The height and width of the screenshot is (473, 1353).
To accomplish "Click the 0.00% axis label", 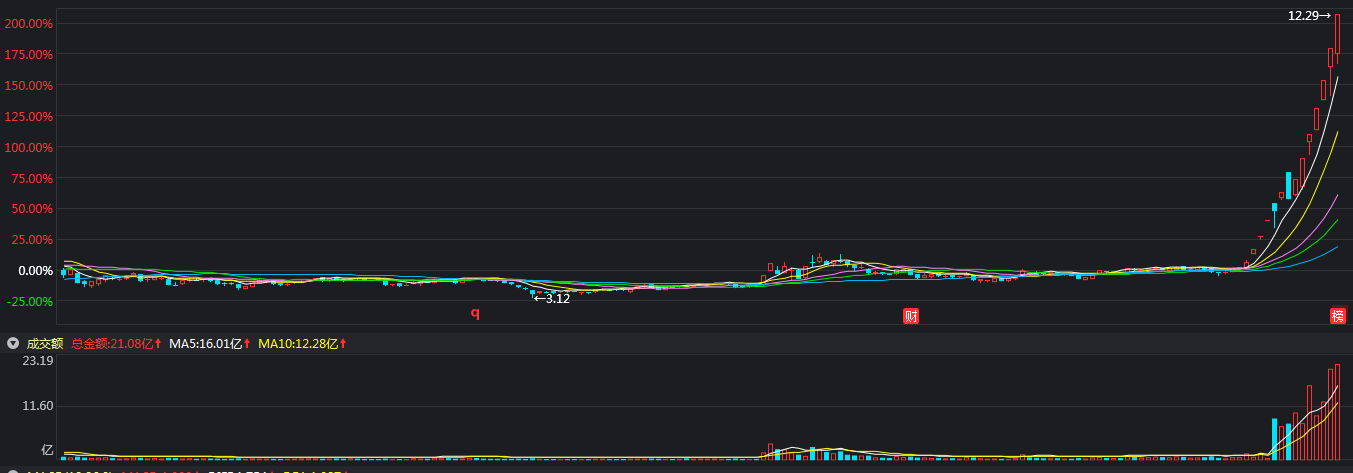I will (x=34, y=271).
